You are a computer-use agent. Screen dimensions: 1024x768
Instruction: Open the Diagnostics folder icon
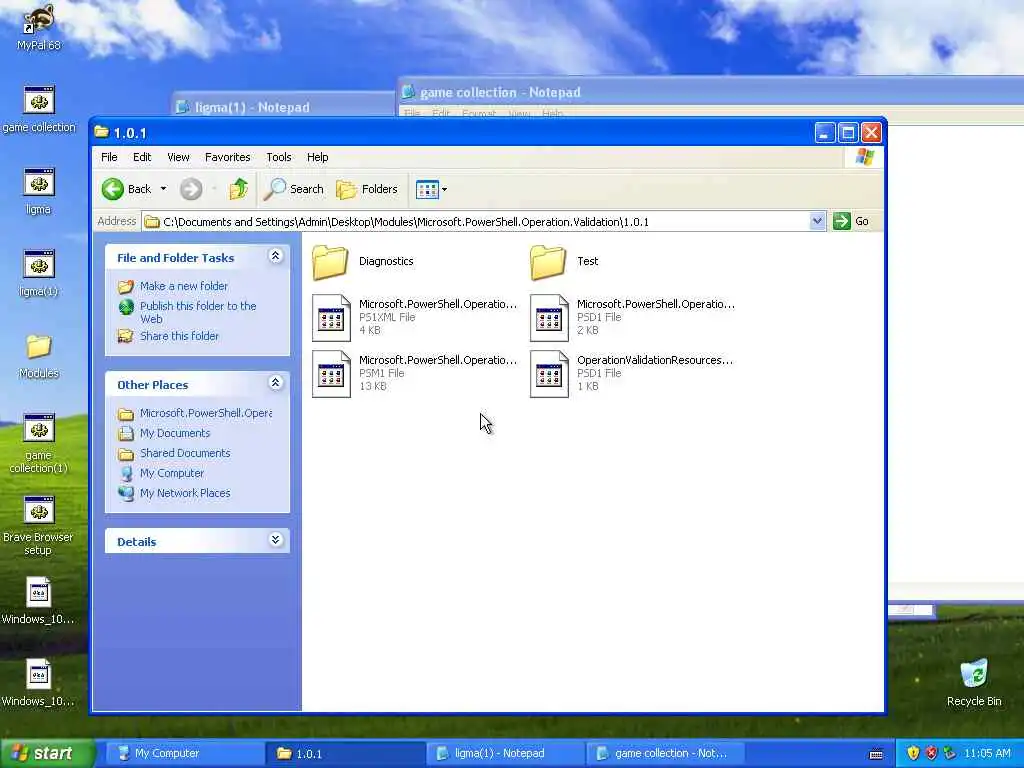(x=330, y=262)
